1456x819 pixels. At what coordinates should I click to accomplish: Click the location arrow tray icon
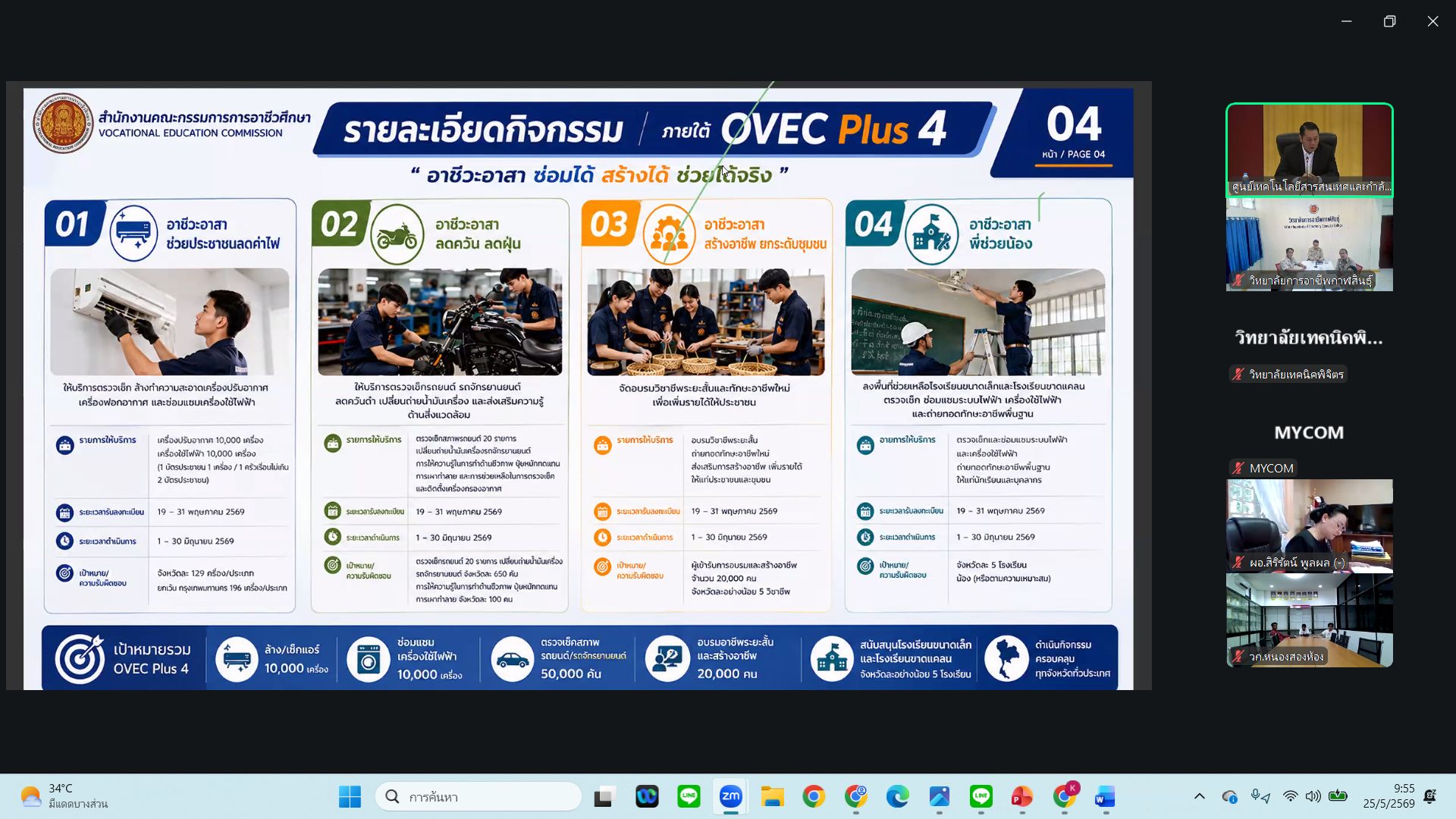(1266, 798)
